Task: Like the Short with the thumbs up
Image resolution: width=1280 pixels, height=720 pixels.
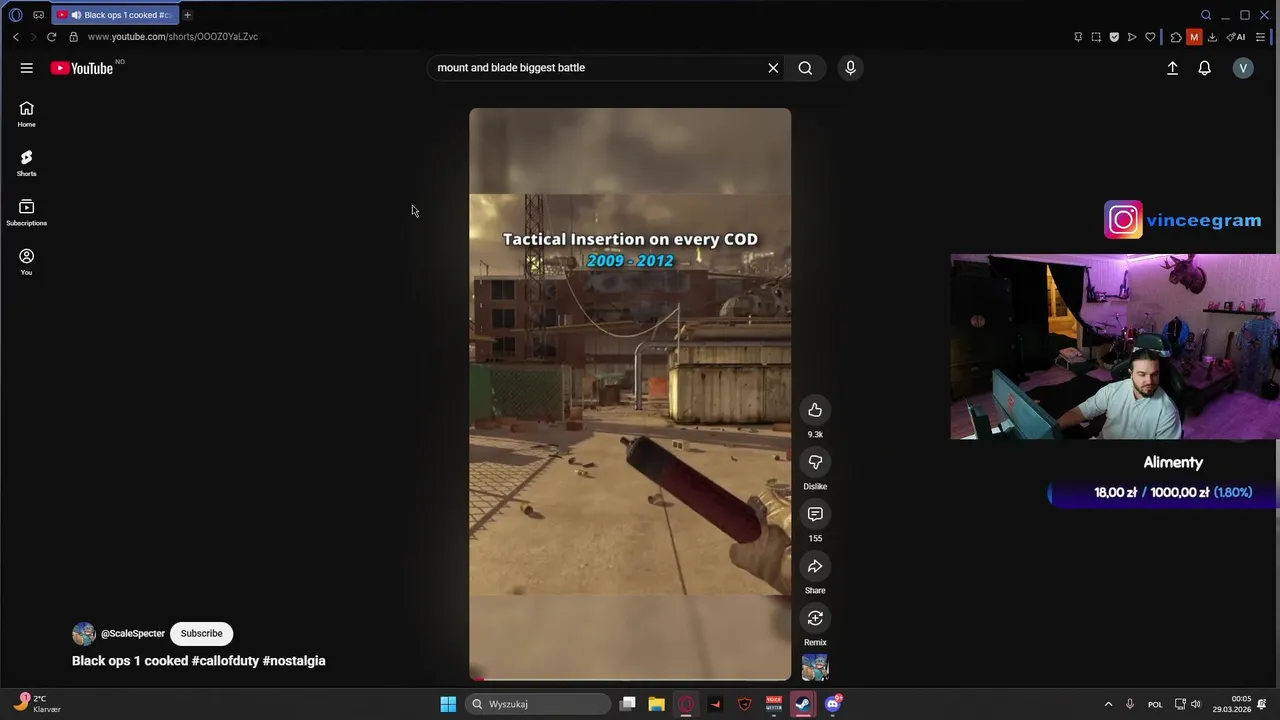Action: point(815,410)
